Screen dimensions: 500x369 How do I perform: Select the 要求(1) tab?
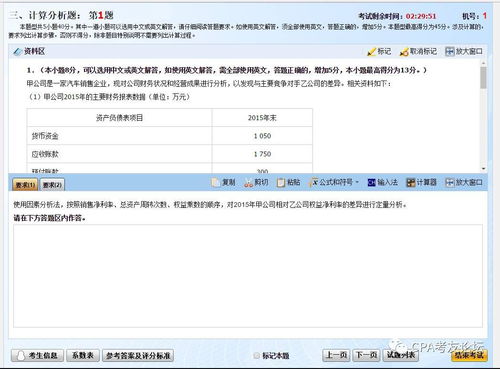pyautogui.click(x=25, y=185)
